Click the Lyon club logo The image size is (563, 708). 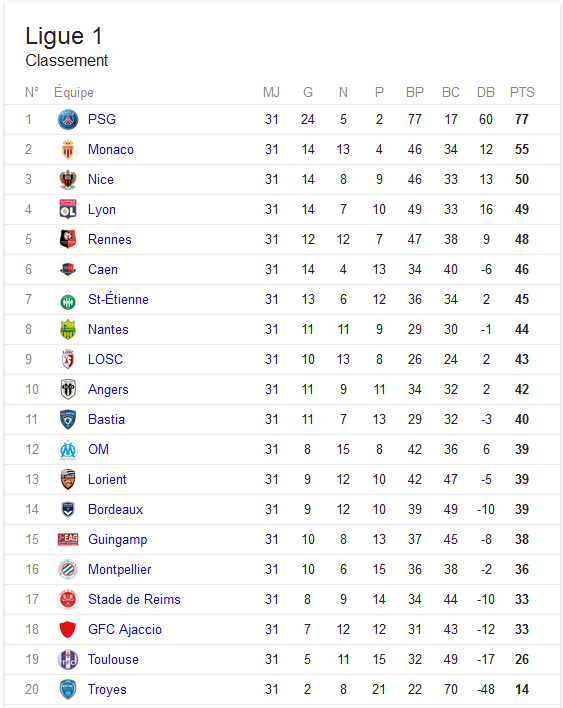[x=68, y=210]
